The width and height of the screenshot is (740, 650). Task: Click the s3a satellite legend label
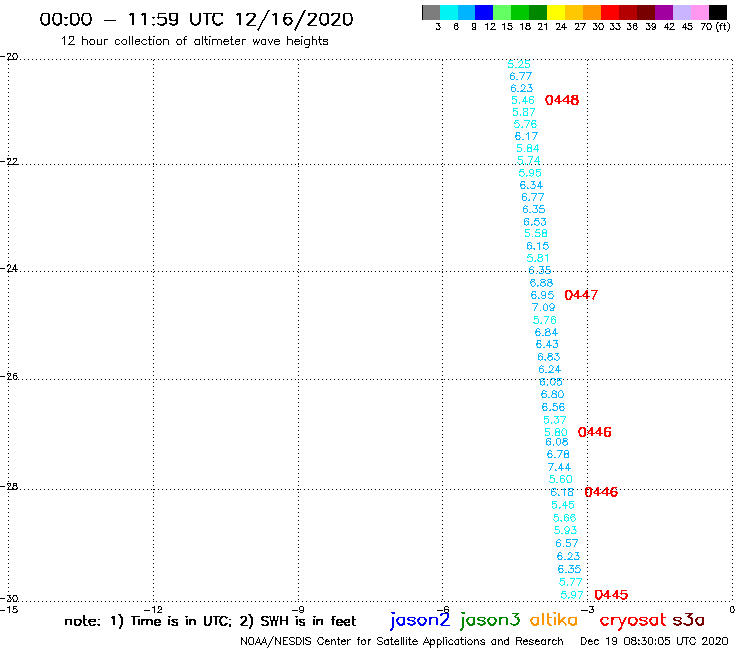pos(688,620)
